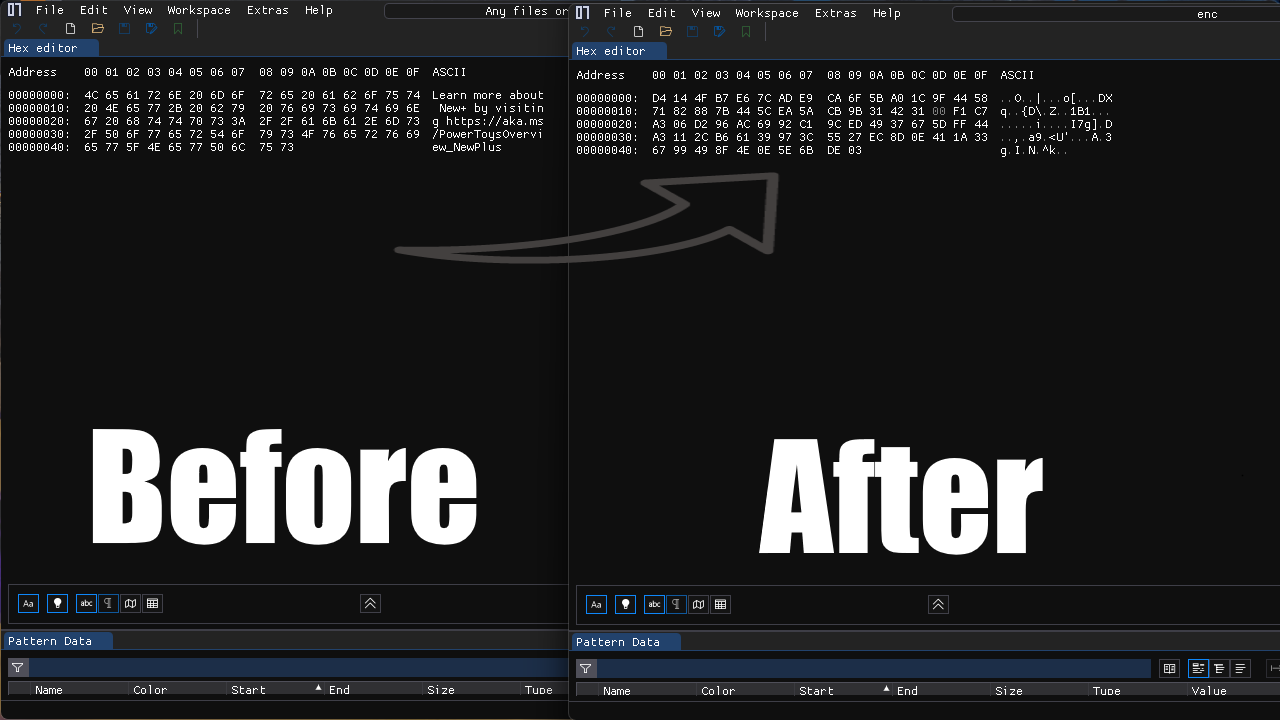Click sort arrow beside Start in right Pattern Data
The width and height of the screenshot is (1280, 720).
tap(887, 689)
